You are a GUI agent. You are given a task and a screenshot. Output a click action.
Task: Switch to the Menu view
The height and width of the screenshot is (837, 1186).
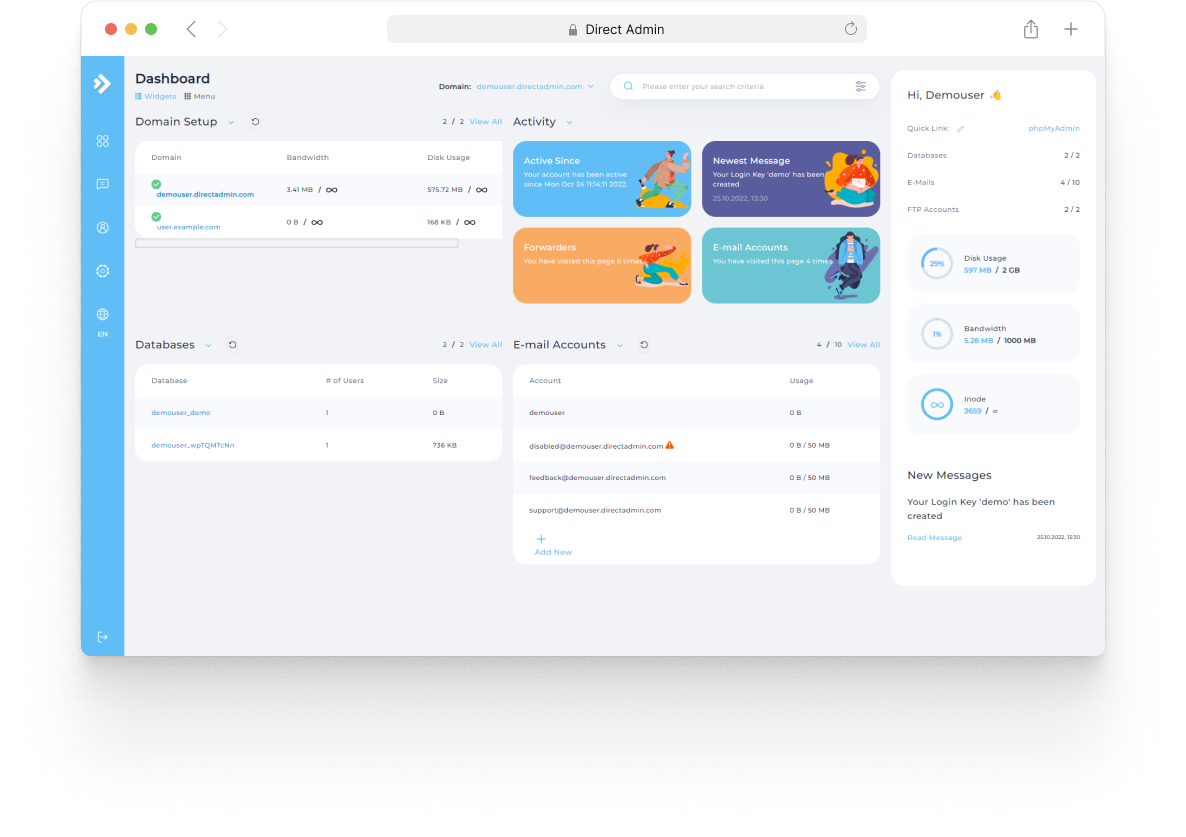(x=199, y=96)
